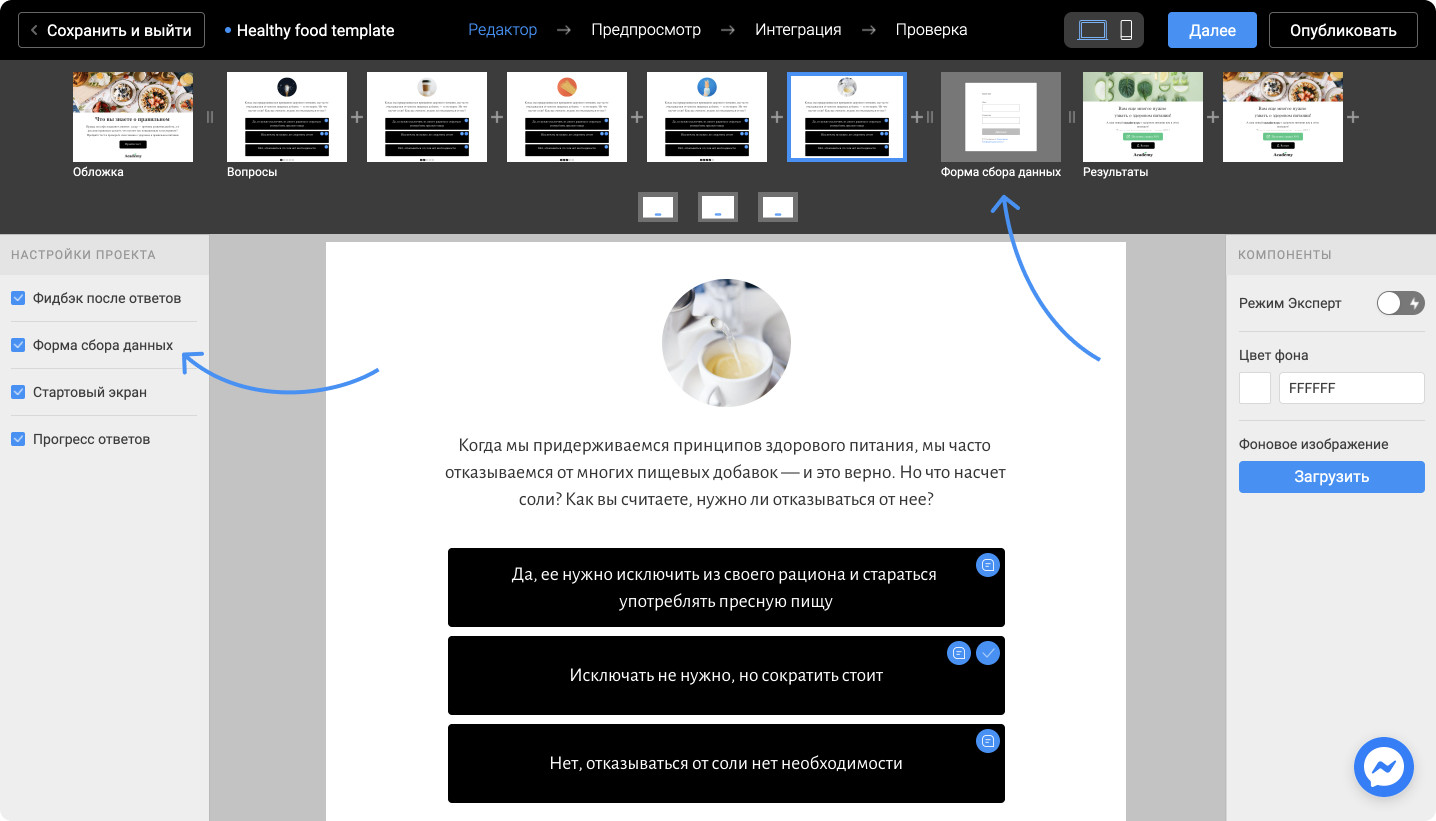The image size is (1436, 821).
Task: Select the third question slide thumbnail
Action: tap(567, 117)
